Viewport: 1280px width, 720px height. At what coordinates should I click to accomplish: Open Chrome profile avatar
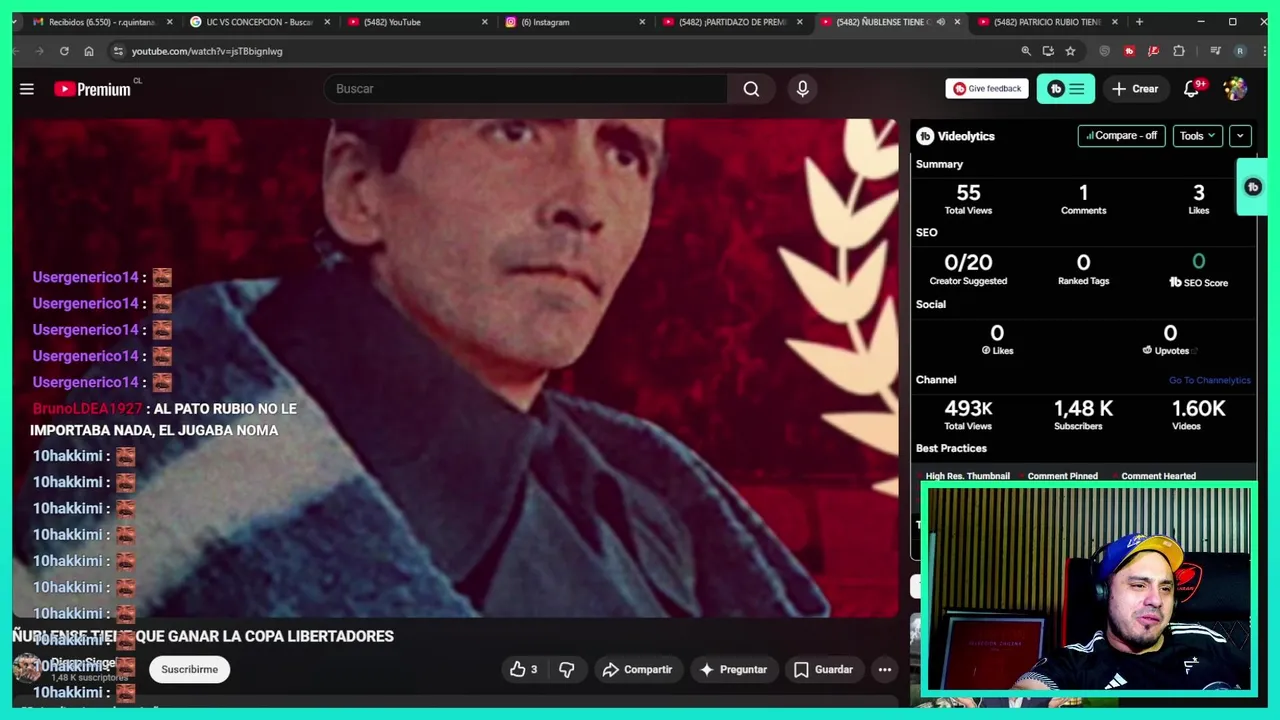pyautogui.click(x=1240, y=51)
